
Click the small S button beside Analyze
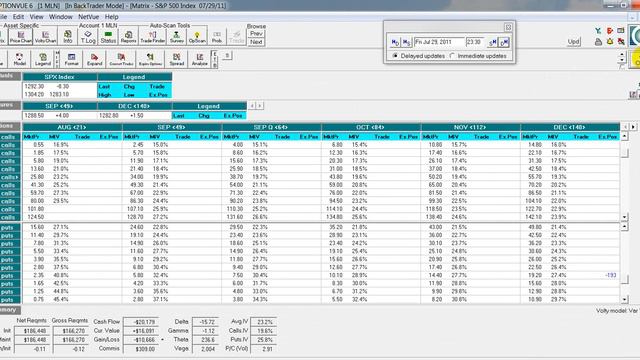point(227,56)
